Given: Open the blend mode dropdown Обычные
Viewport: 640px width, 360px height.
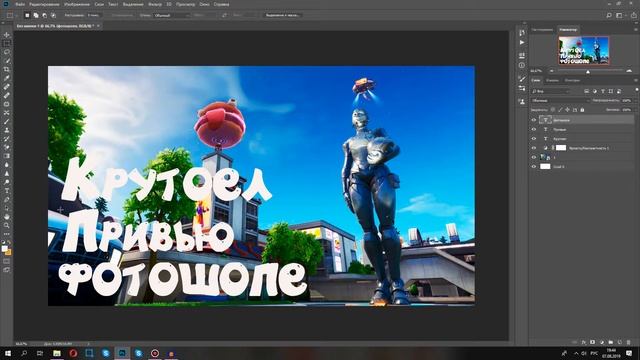Looking at the screenshot, I should [x=560, y=100].
